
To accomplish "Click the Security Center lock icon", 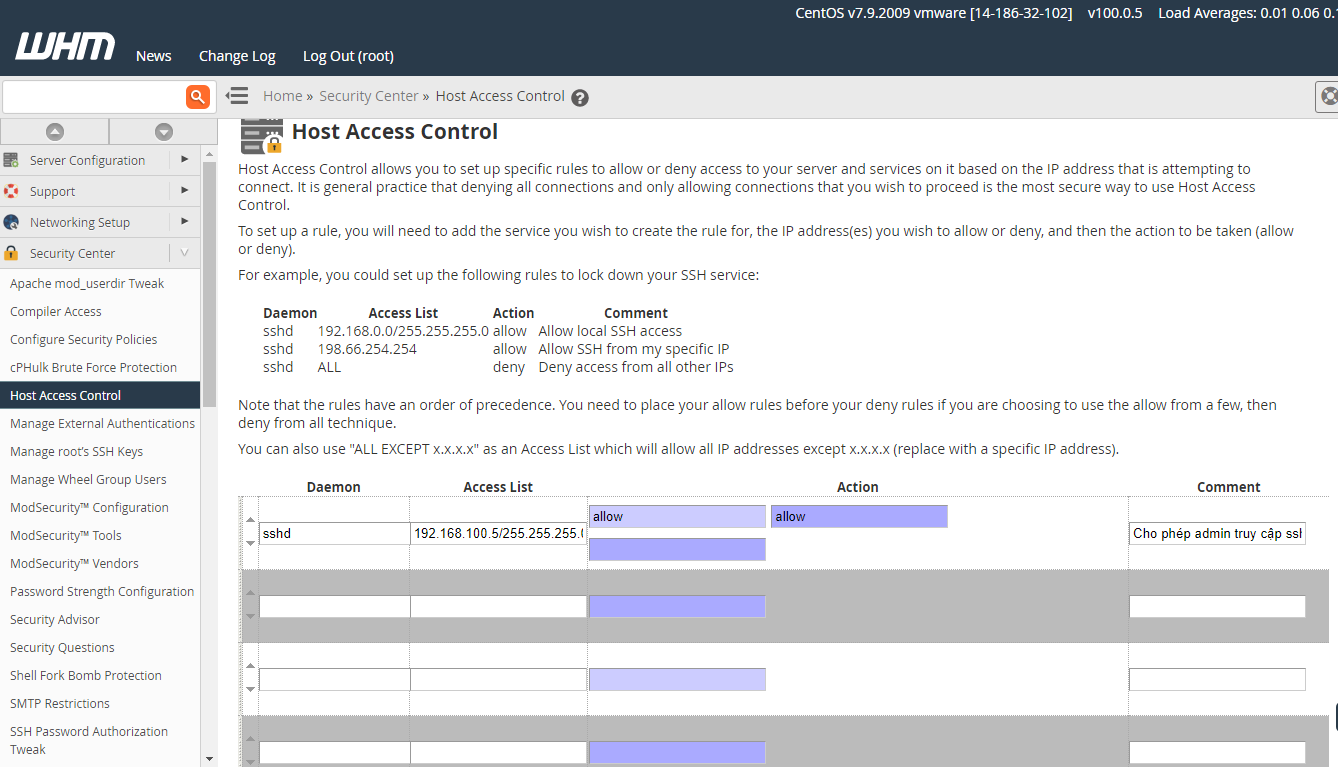I will (x=12, y=253).
